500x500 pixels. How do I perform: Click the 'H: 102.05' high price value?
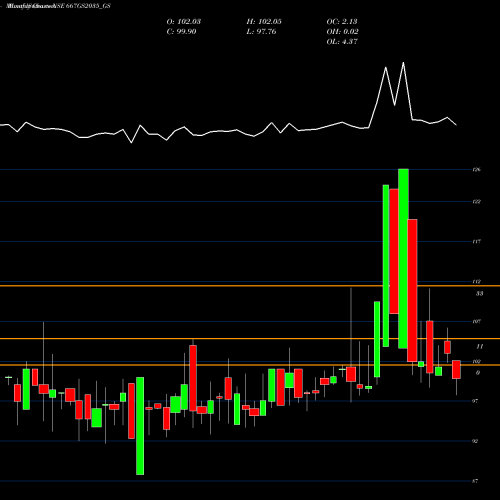pos(264,22)
